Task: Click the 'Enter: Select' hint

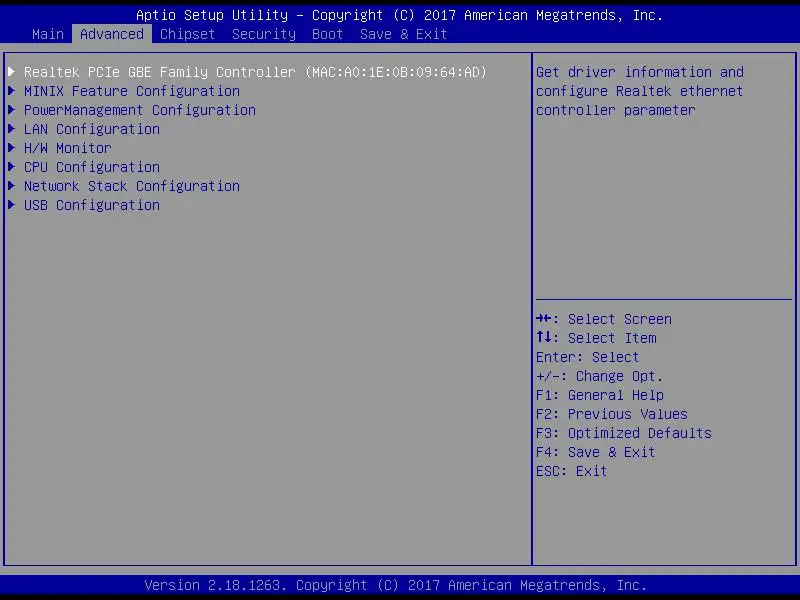Action: coord(587,357)
